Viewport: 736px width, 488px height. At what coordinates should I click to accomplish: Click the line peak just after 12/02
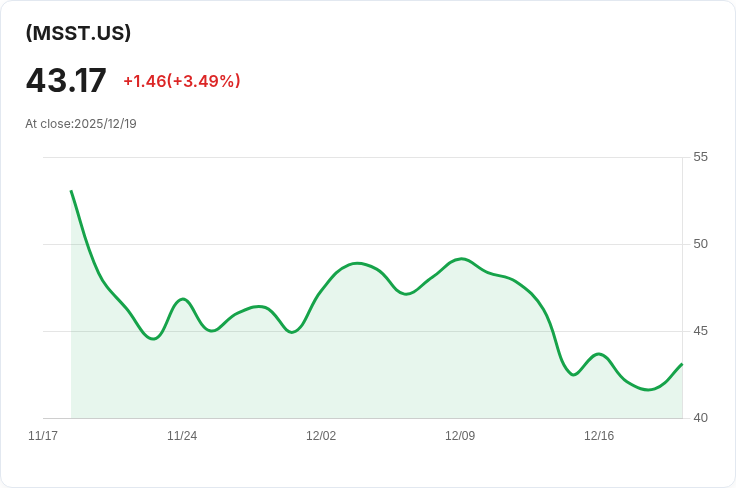point(357,263)
